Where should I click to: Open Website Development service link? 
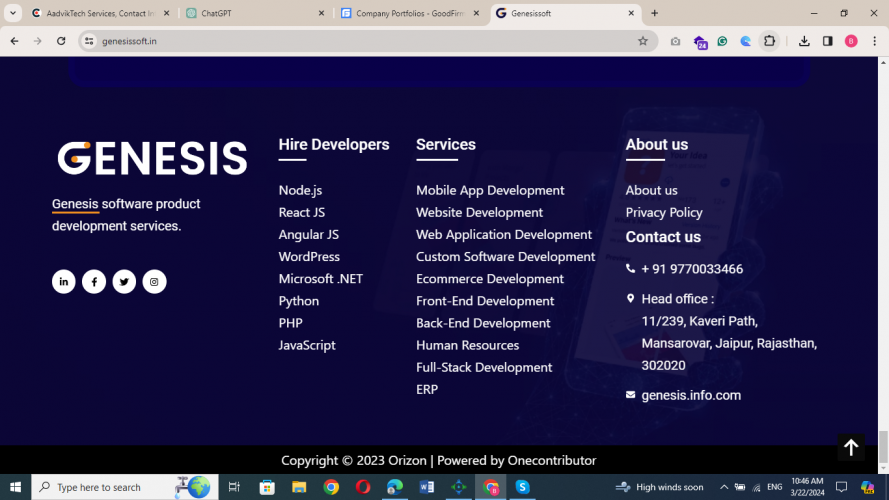coord(479,213)
